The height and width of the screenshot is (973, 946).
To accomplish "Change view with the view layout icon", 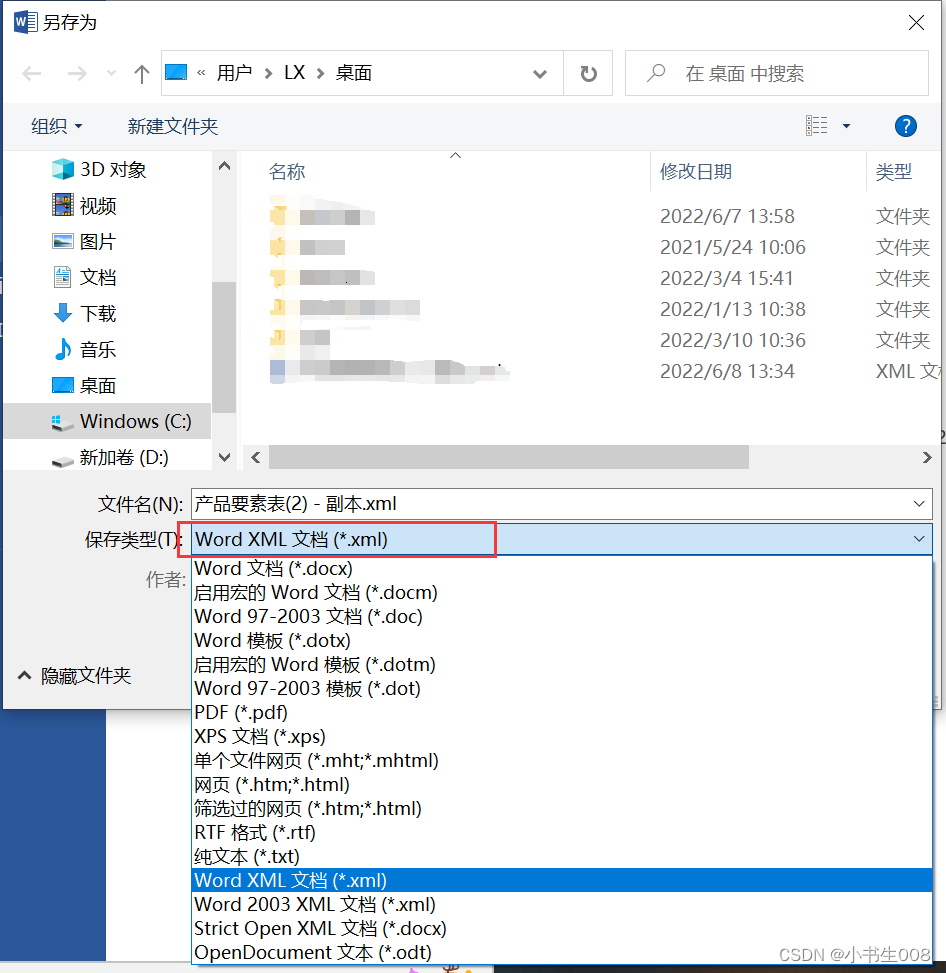I will coord(817,126).
